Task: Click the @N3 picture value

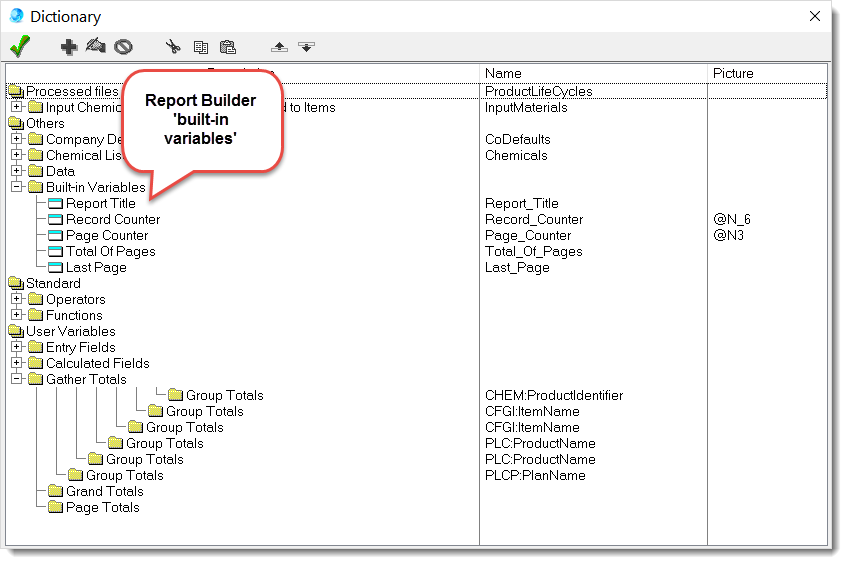Action: [728, 236]
